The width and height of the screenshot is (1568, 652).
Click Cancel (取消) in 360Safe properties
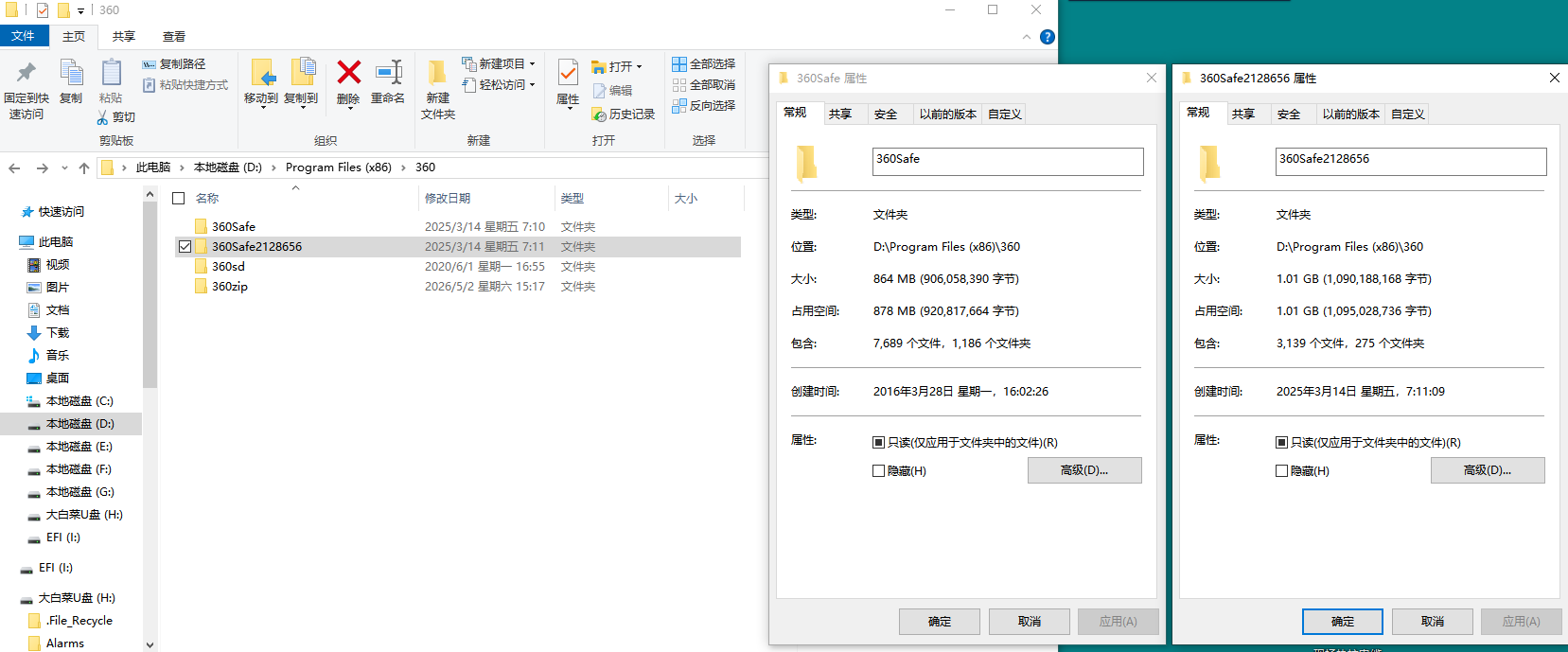(x=1030, y=622)
